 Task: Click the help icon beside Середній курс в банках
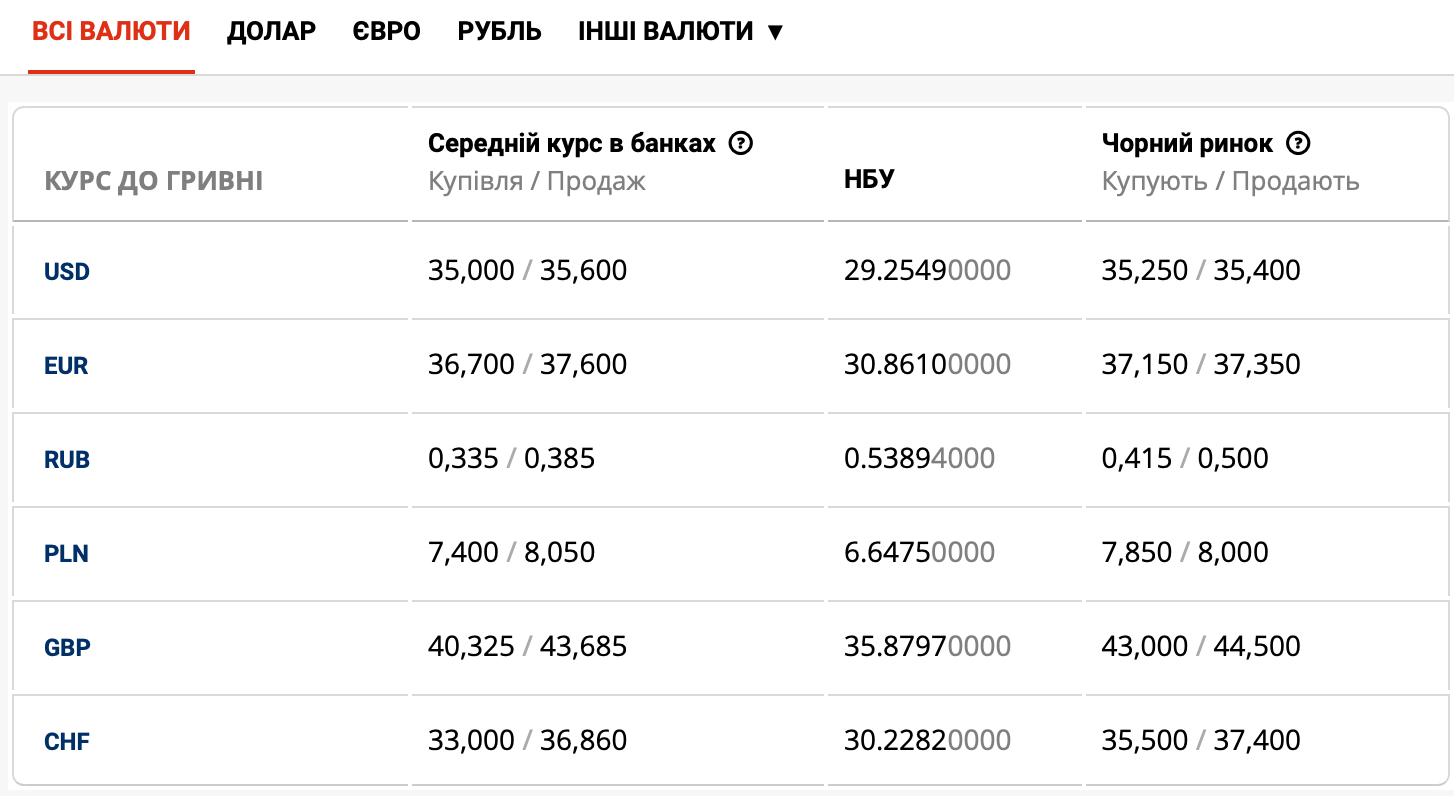pos(740,144)
